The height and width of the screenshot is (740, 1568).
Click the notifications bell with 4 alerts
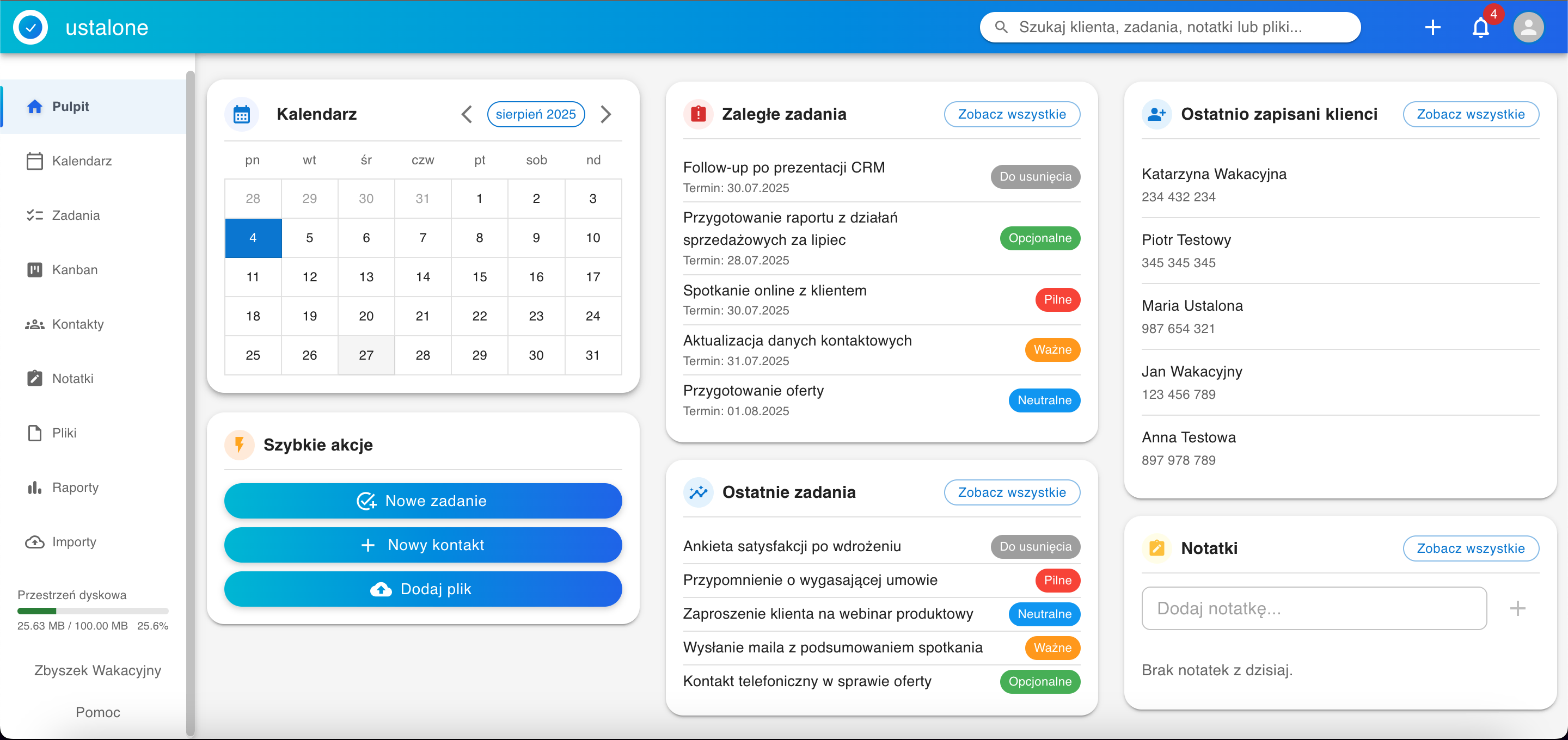click(x=1480, y=27)
